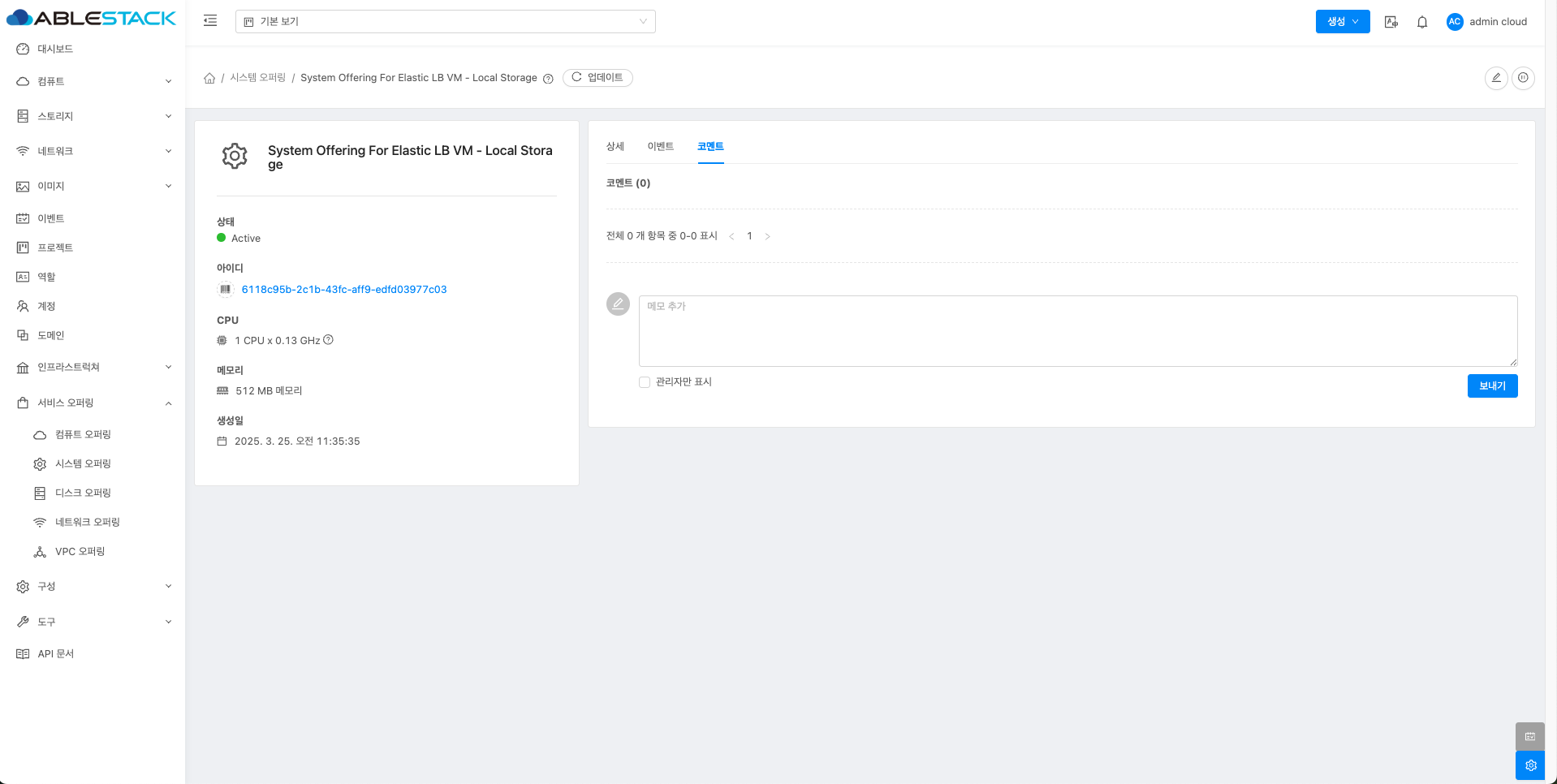Open the notifications bell icon
The image size is (1557, 784).
click(x=1421, y=22)
